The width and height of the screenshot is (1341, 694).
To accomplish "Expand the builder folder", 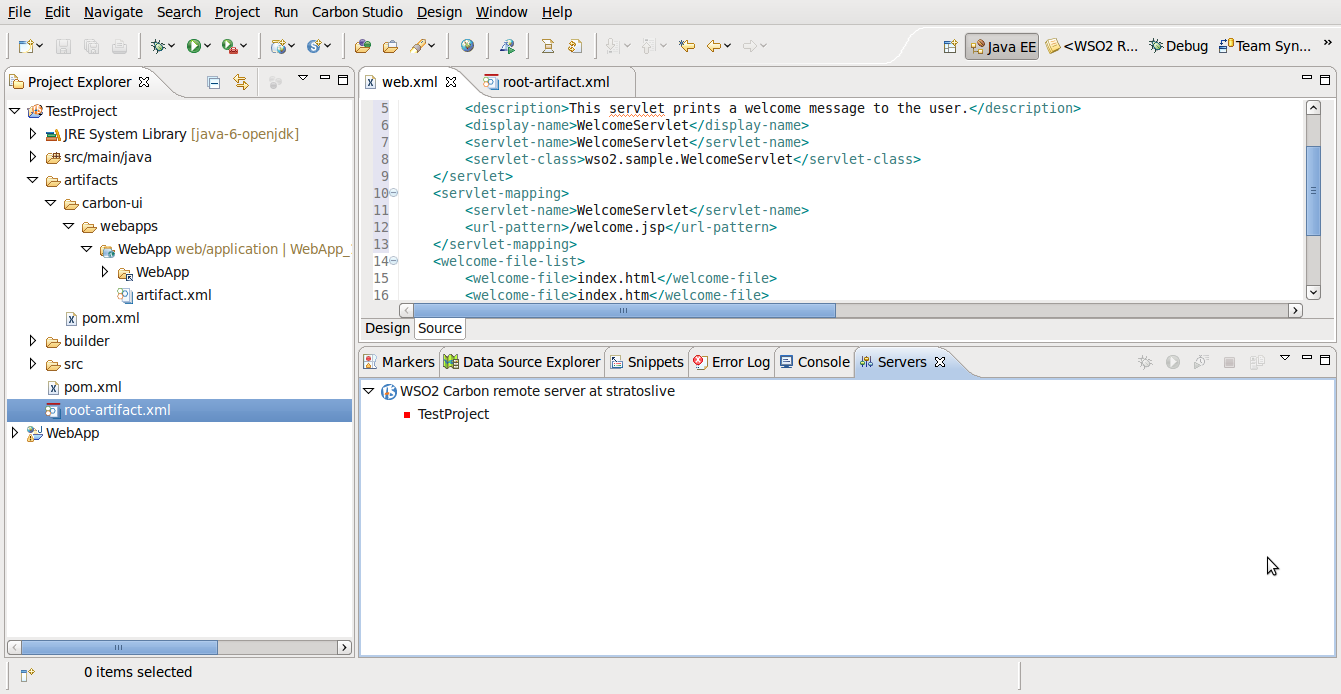I will tap(32, 341).
